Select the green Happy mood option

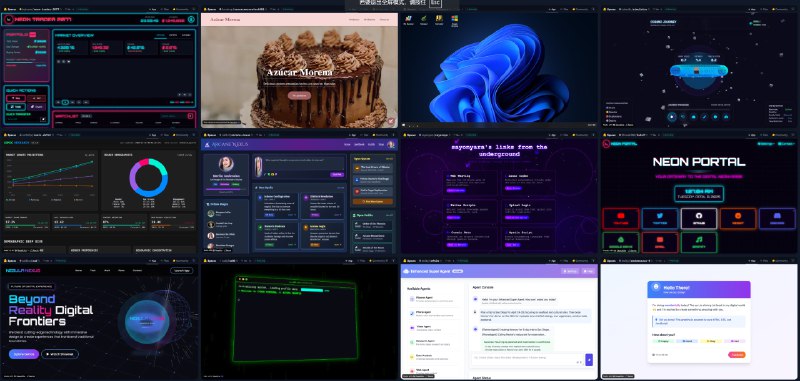(662, 341)
